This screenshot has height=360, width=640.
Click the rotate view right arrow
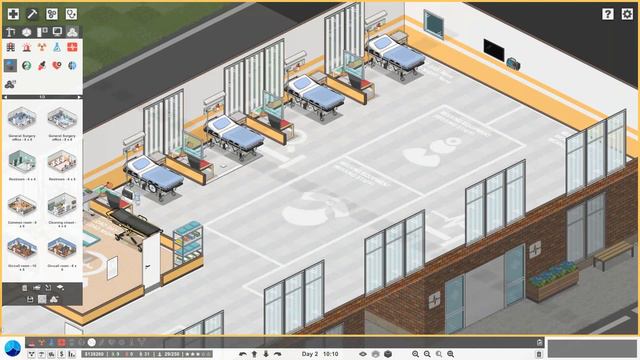click(278, 354)
